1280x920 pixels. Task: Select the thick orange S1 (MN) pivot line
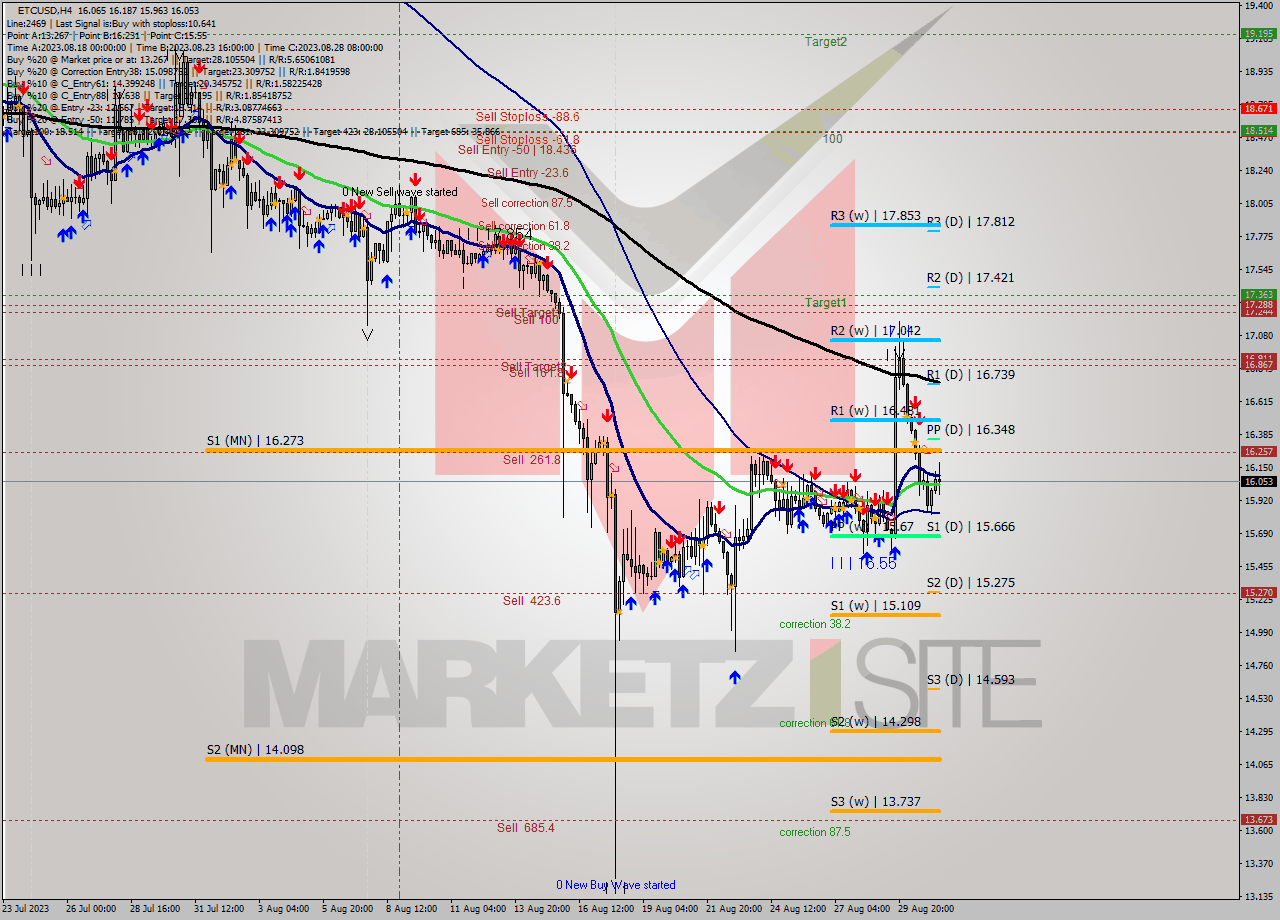pos(573,450)
